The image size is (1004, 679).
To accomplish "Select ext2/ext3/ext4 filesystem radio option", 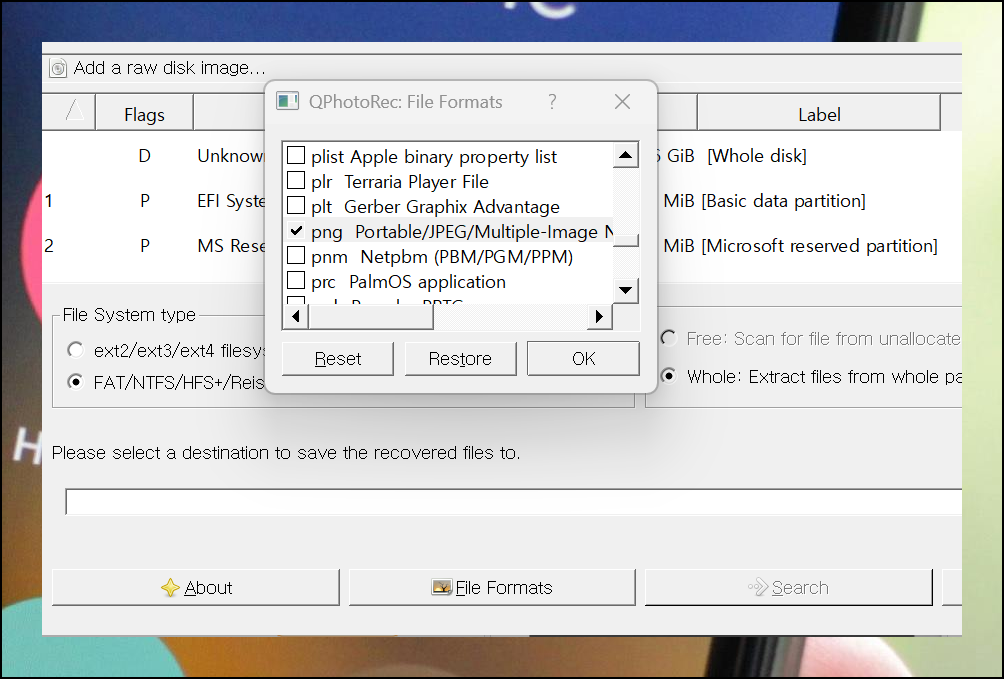I will coord(76,350).
